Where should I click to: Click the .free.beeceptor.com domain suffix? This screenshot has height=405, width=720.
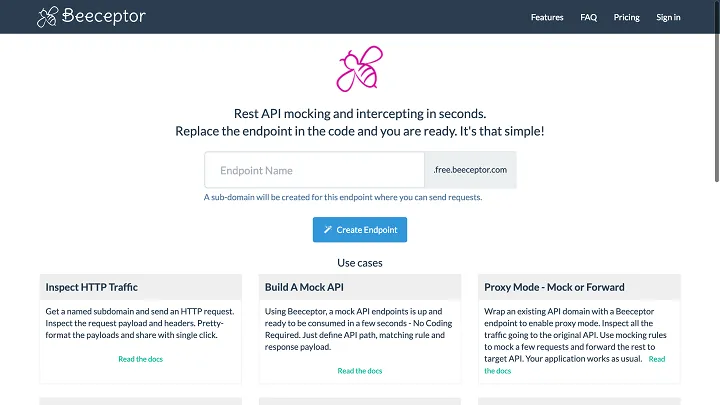point(470,170)
